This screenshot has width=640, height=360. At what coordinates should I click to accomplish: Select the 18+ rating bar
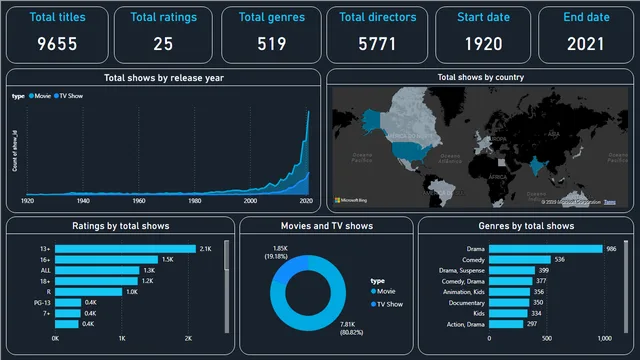point(96,281)
